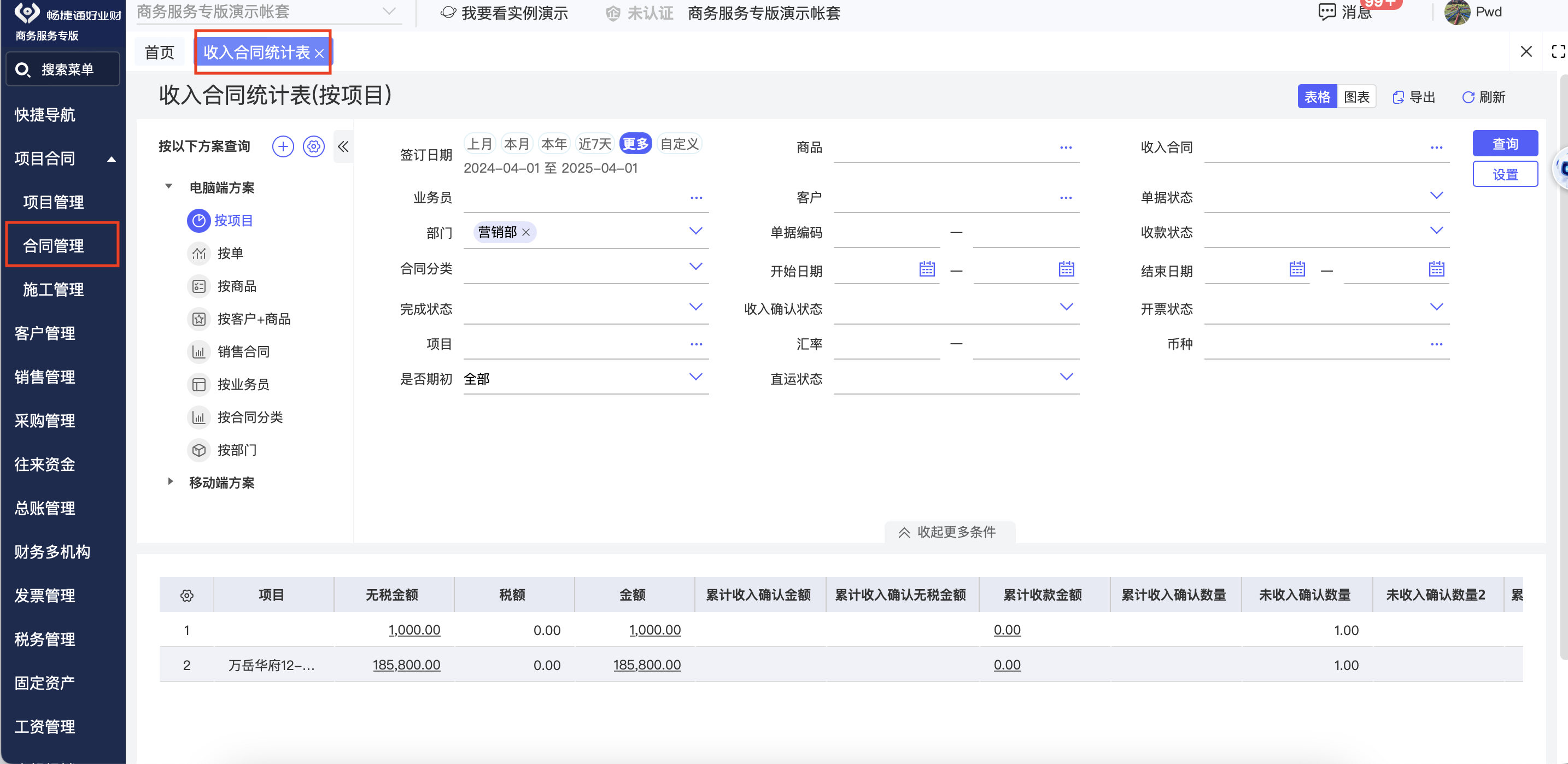The height and width of the screenshot is (764, 1568).
Task: Switch to the 首页 tab
Action: coord(160,53)
